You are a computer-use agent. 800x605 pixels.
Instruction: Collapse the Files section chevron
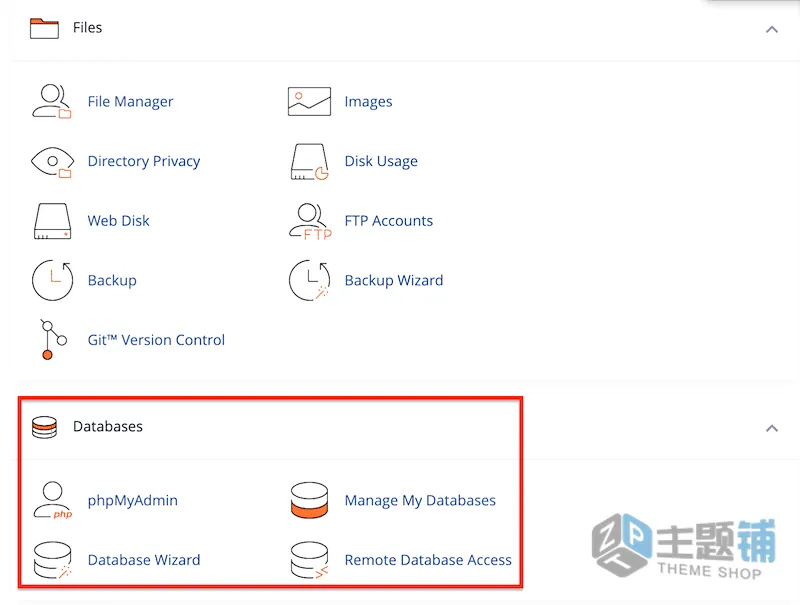pos(772,30)
